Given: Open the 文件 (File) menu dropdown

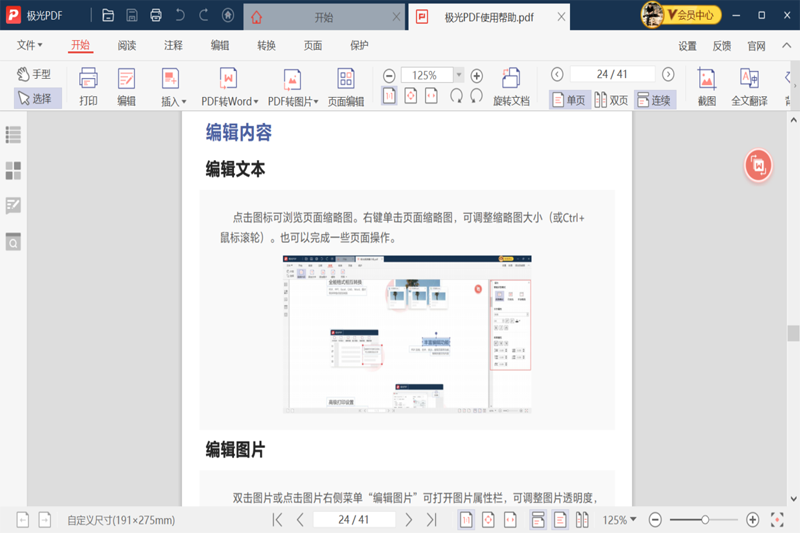Looking at the screenshot, I should (30, 45).
